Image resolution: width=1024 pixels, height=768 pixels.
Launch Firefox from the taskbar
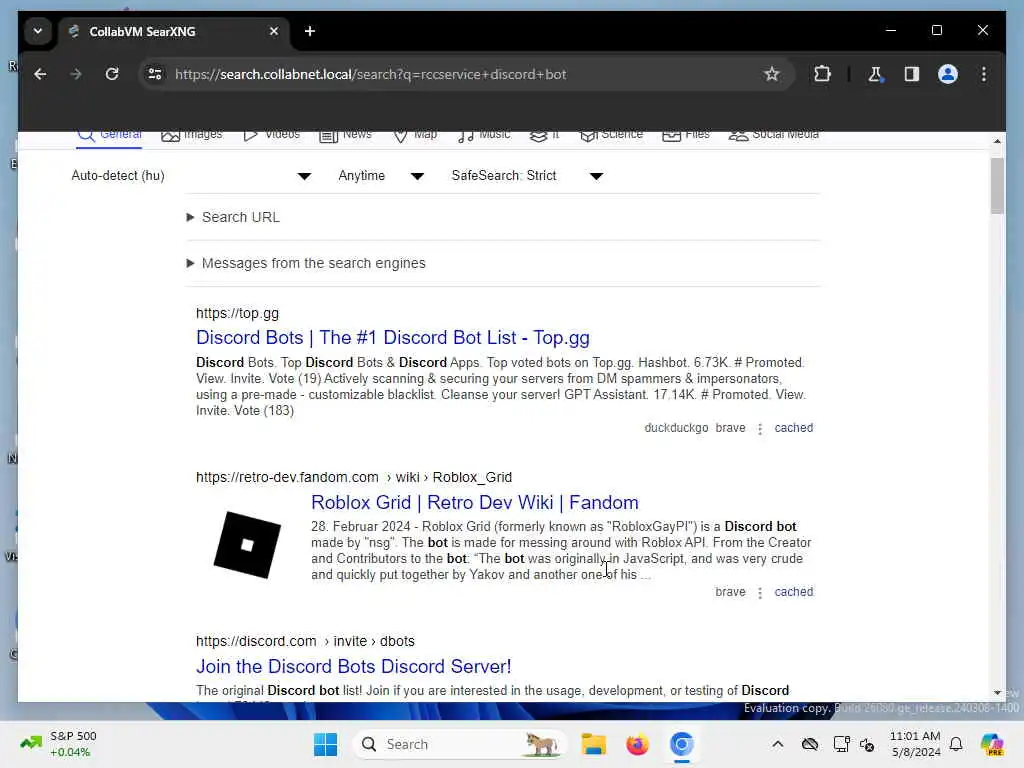click(x=637, y=744)
